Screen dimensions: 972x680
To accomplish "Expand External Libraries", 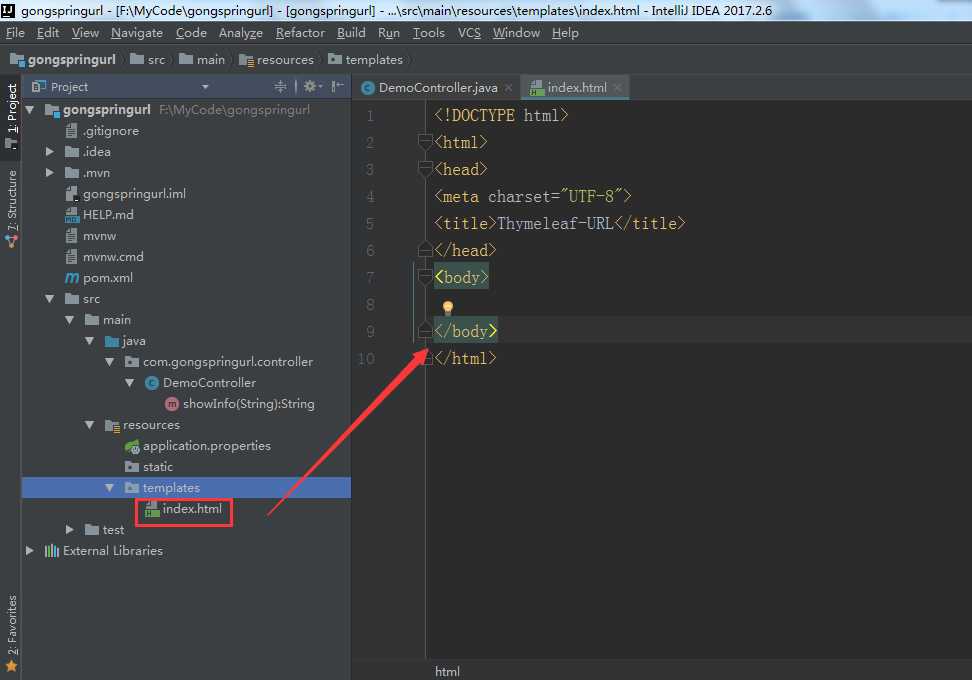I will tap(30, 550).
